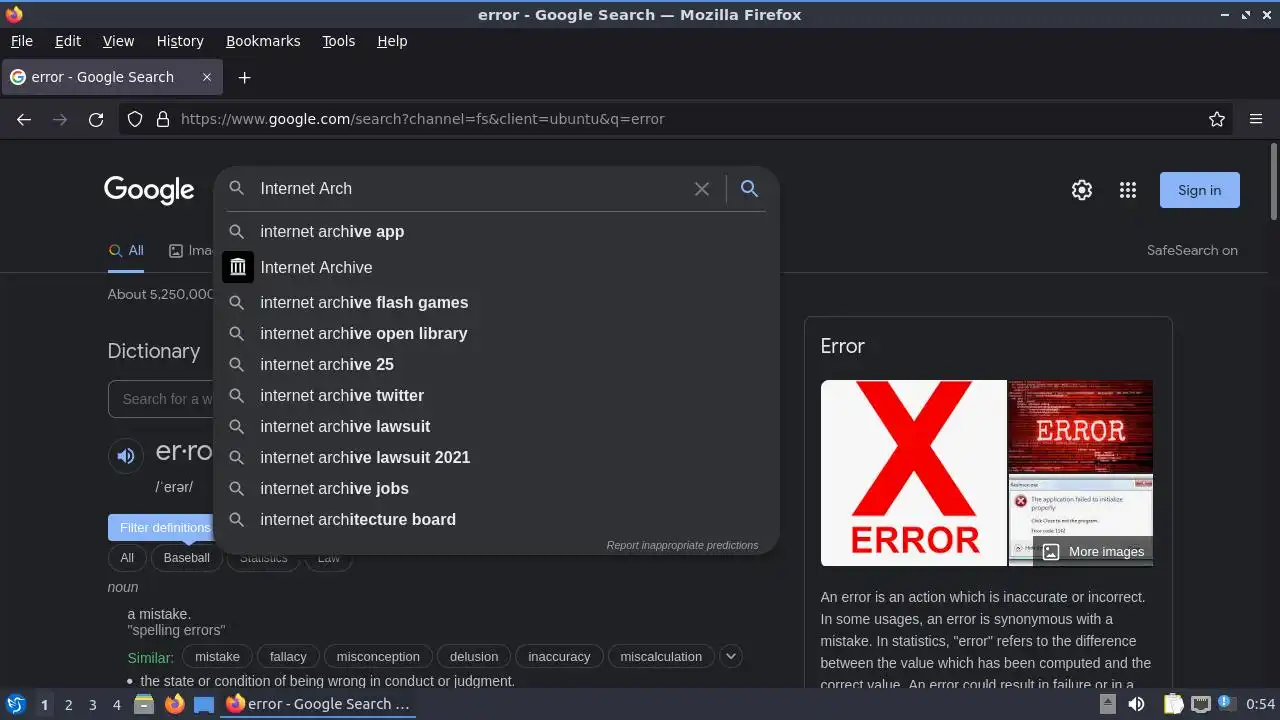Expand more similar words chevron
The width and height of the screenshot is (1280, 720).
[x=731, y=657]
